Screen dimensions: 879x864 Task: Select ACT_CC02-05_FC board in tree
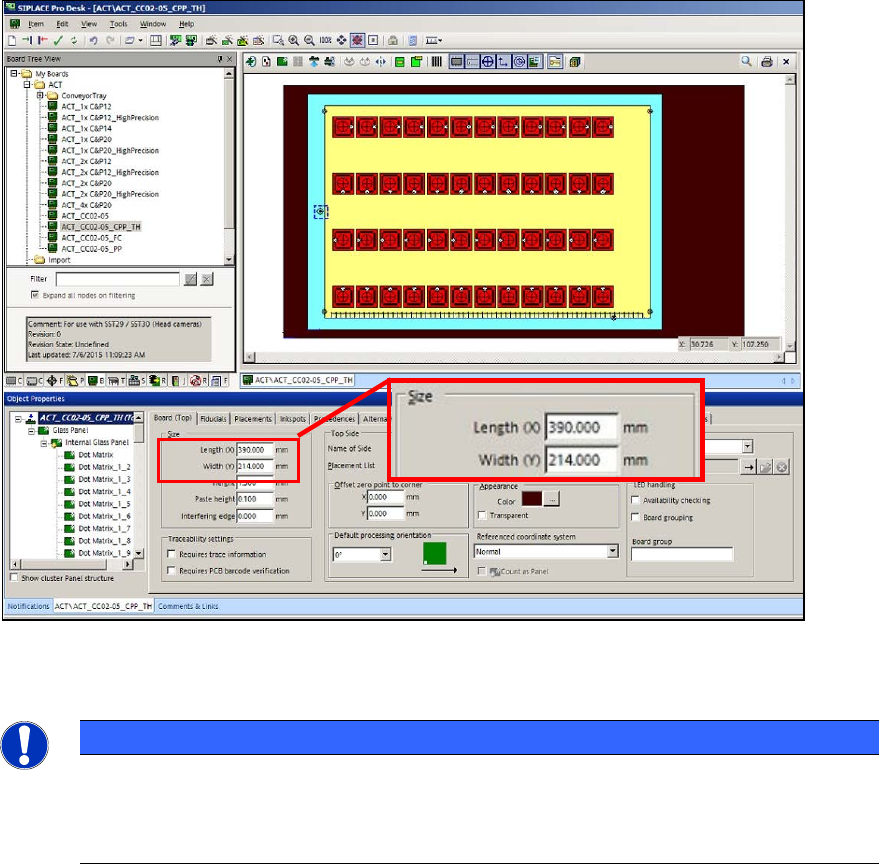[91, 238]
